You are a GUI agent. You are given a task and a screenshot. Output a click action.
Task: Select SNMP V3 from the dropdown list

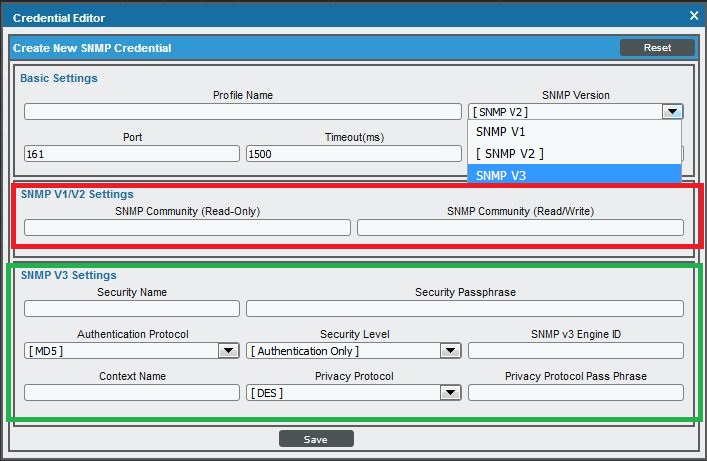[x=574, y=175]
